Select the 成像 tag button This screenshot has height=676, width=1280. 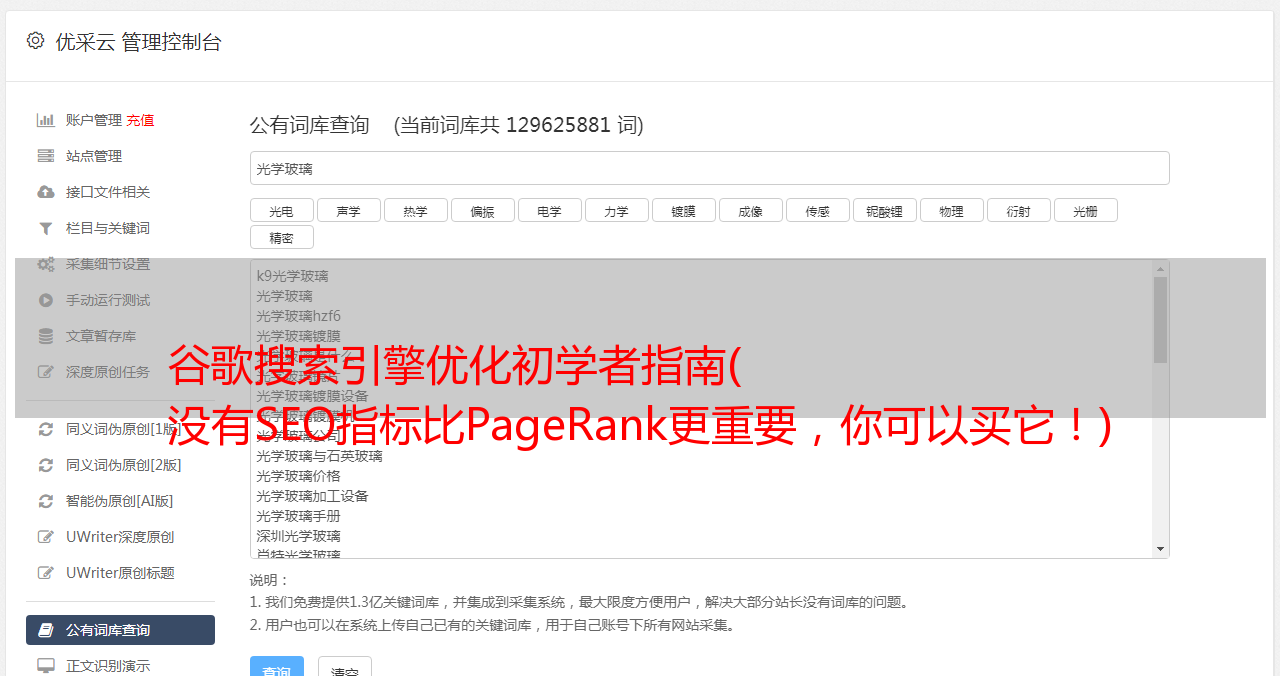[x=750, y=210]
